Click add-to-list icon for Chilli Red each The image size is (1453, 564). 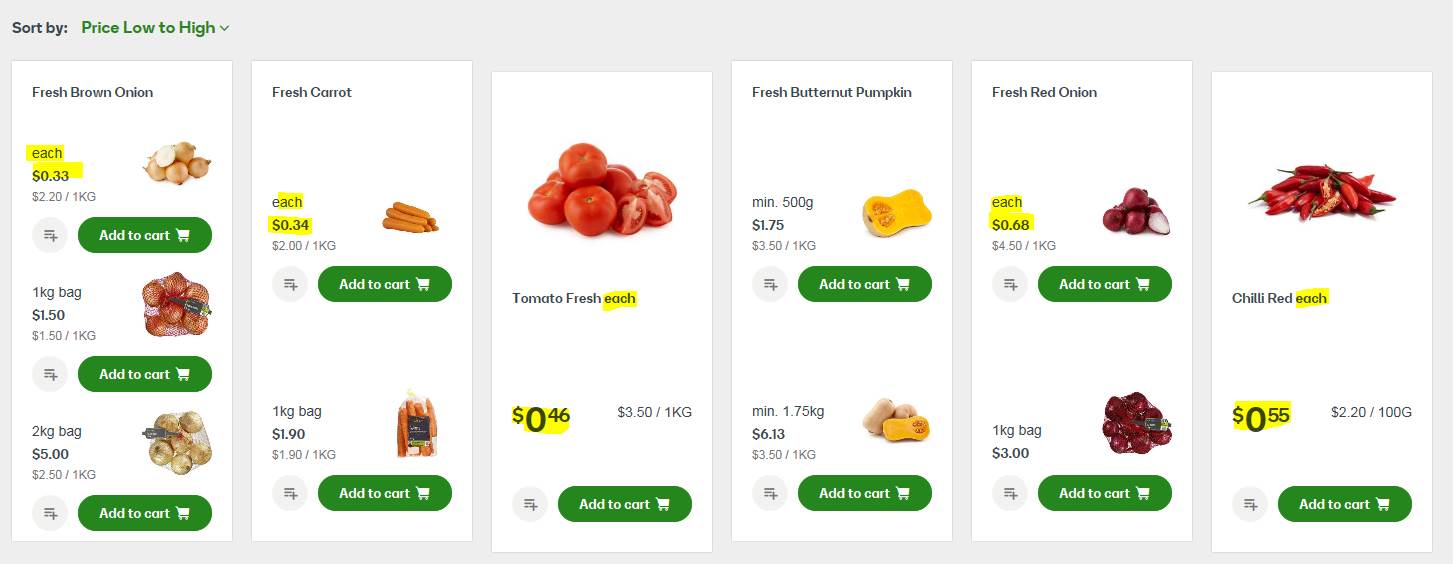coord(1250,504)
